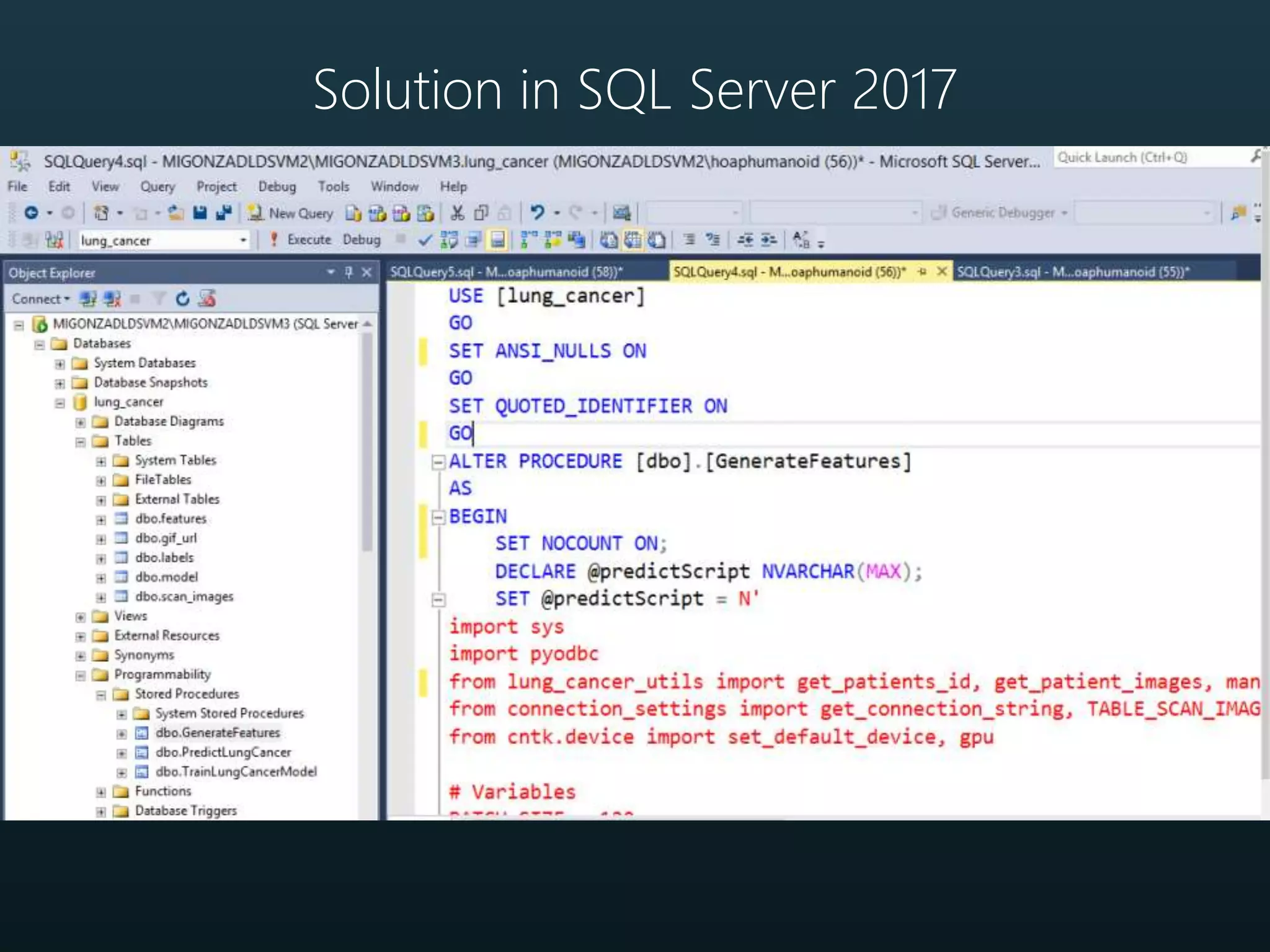Collapse the Databases tree node
Viewport: 1270px width, 952px height.
(40, 345)
